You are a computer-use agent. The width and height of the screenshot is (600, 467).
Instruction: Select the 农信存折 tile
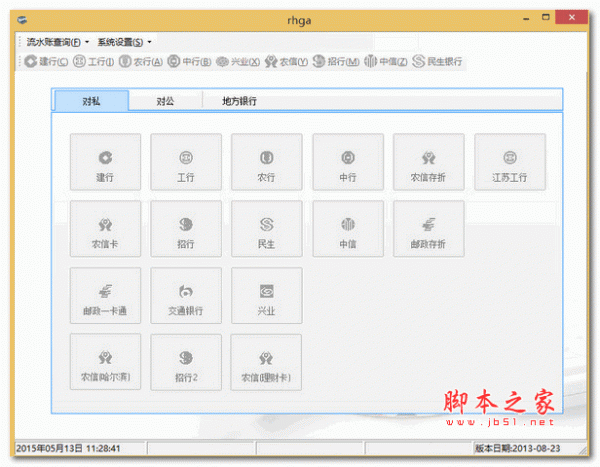[x=429, y=162]
